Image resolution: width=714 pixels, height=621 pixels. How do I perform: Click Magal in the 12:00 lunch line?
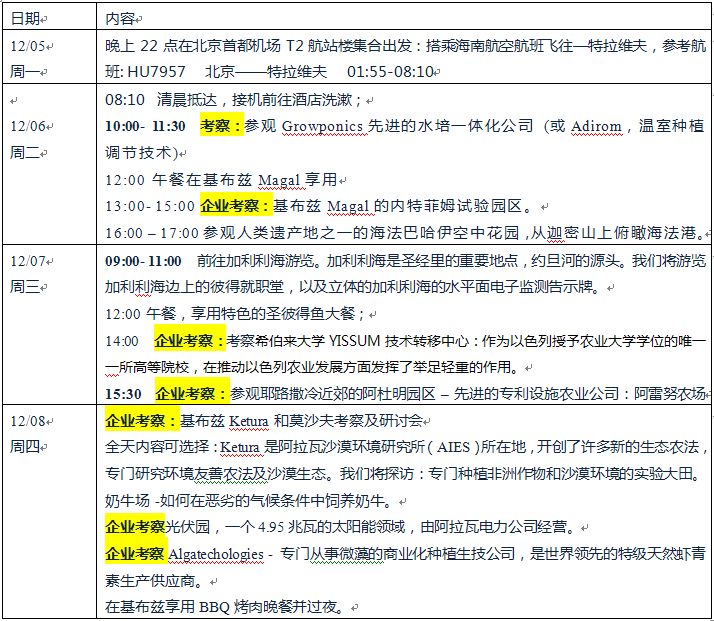pyautogui.click(x=279, y=180)
